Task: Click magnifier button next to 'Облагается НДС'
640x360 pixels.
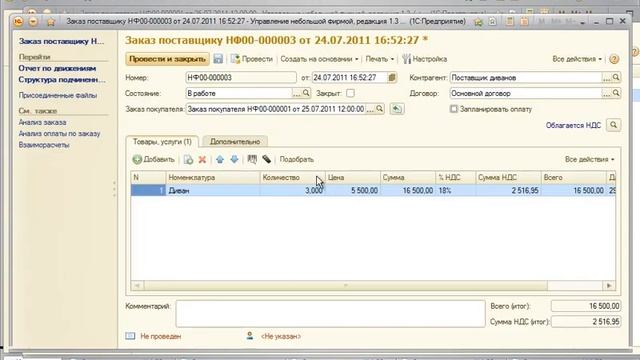Action: (x=613, y=125)
